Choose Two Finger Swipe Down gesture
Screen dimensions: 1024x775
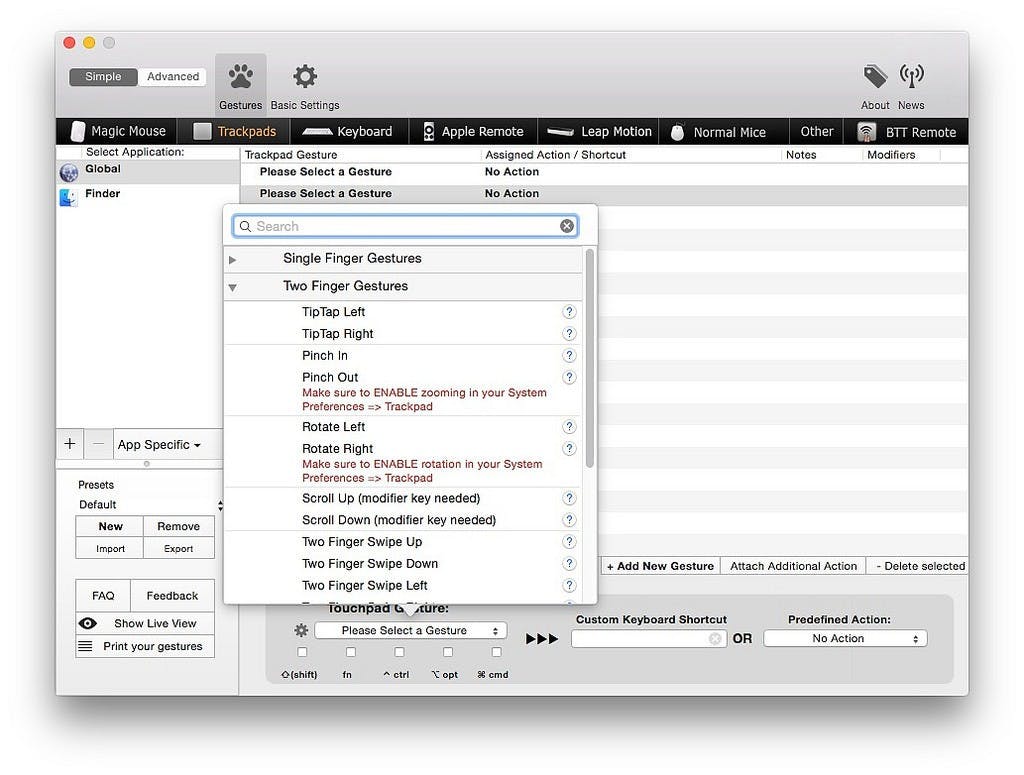[x=370, y=563]
